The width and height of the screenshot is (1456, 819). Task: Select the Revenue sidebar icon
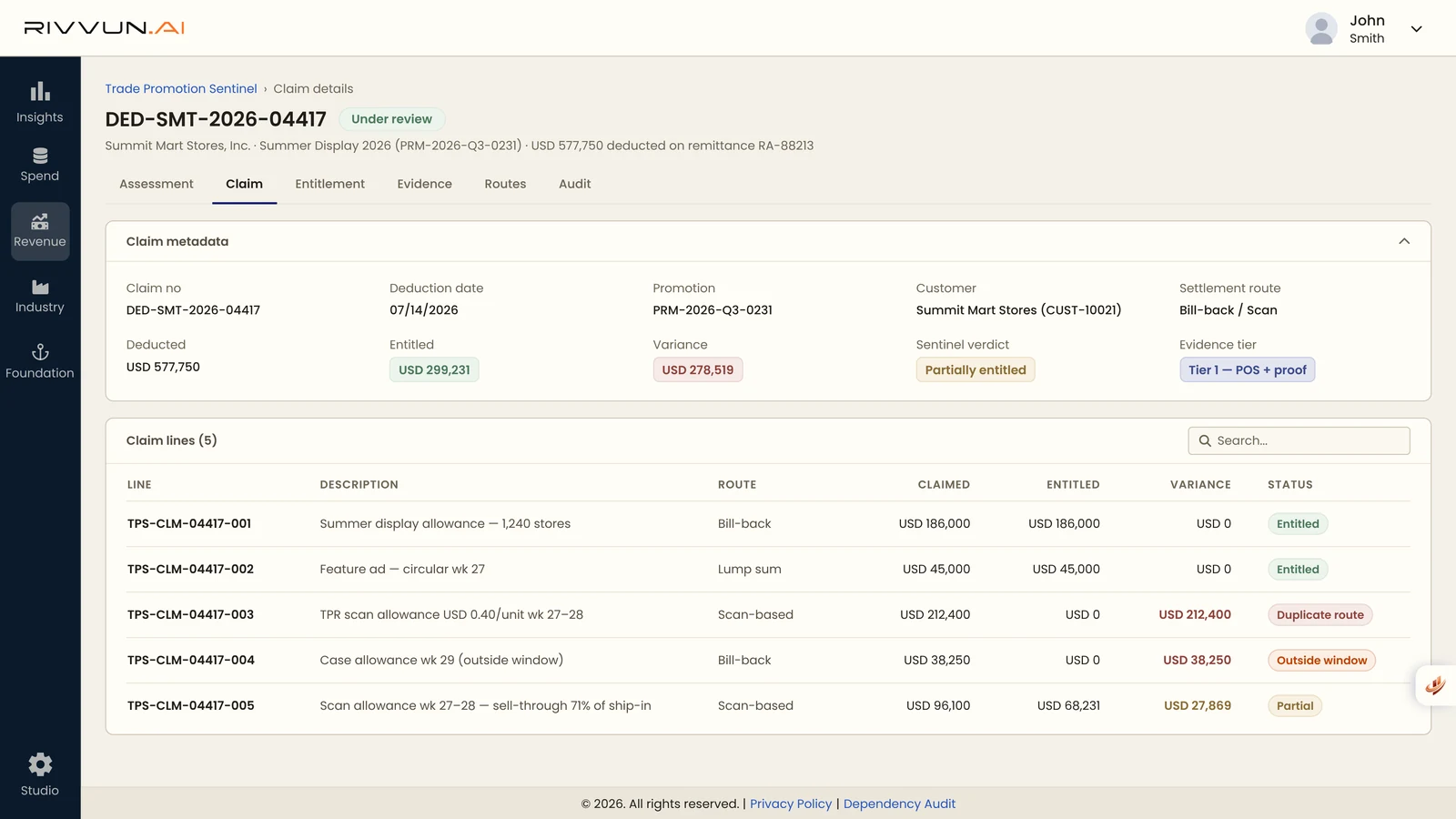[x=40, y=221]
